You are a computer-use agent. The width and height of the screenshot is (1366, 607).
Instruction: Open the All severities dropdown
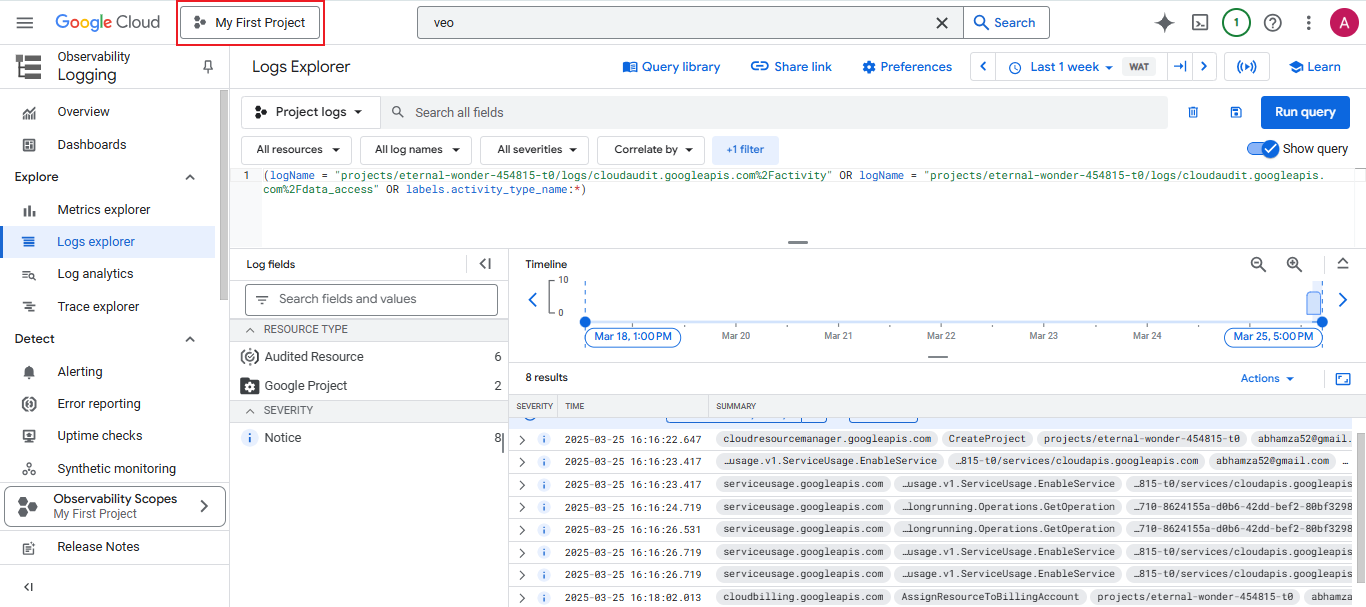pyautogui.click(x=534, y=150)
